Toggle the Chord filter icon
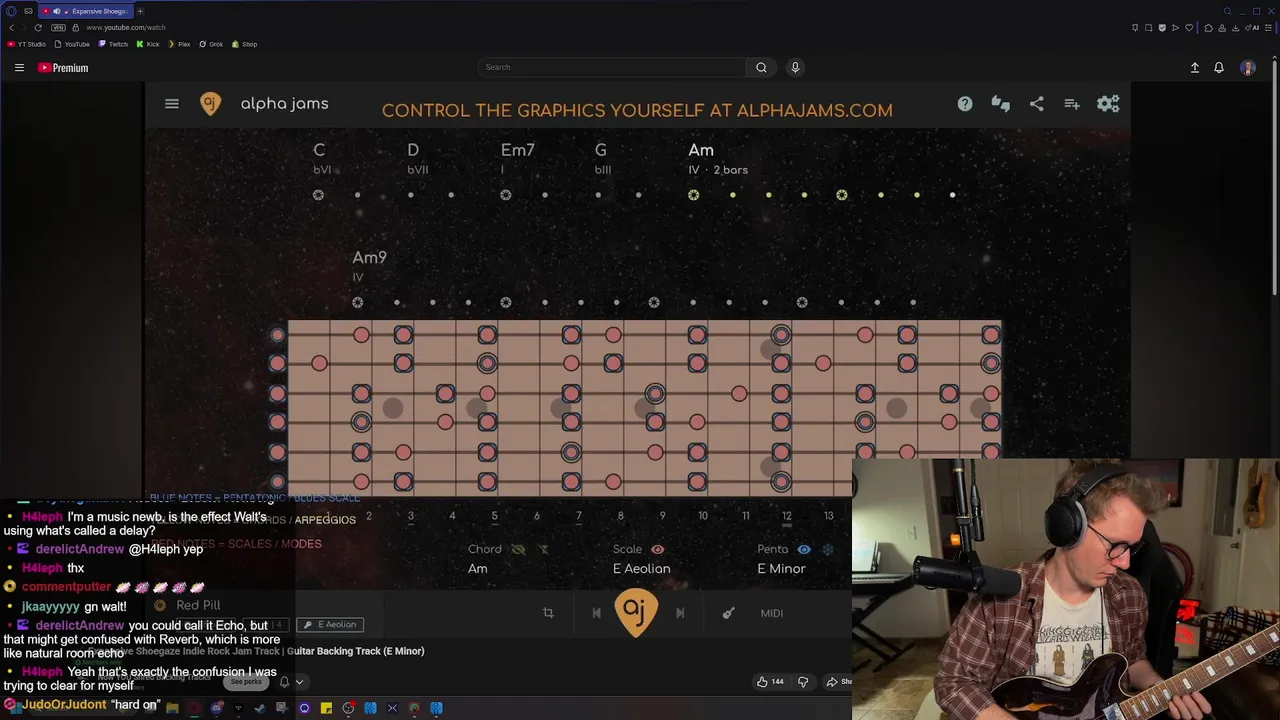 tap(543, 549)
